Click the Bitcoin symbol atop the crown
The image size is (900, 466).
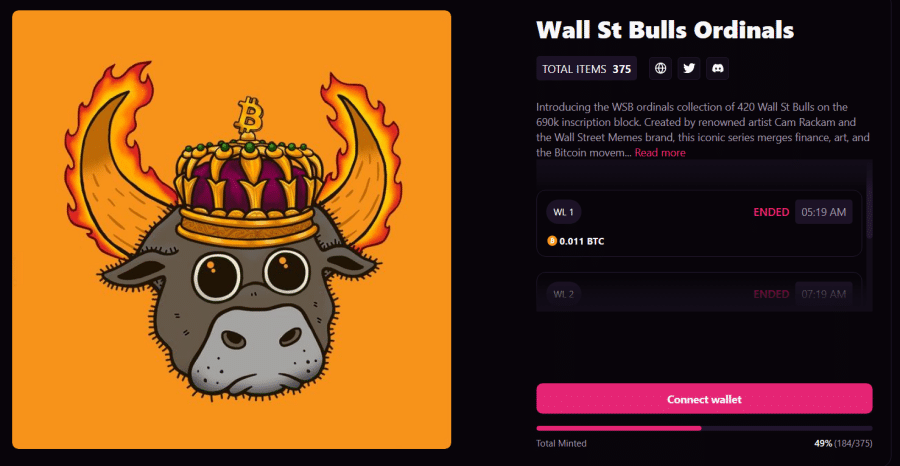(249, 116)
